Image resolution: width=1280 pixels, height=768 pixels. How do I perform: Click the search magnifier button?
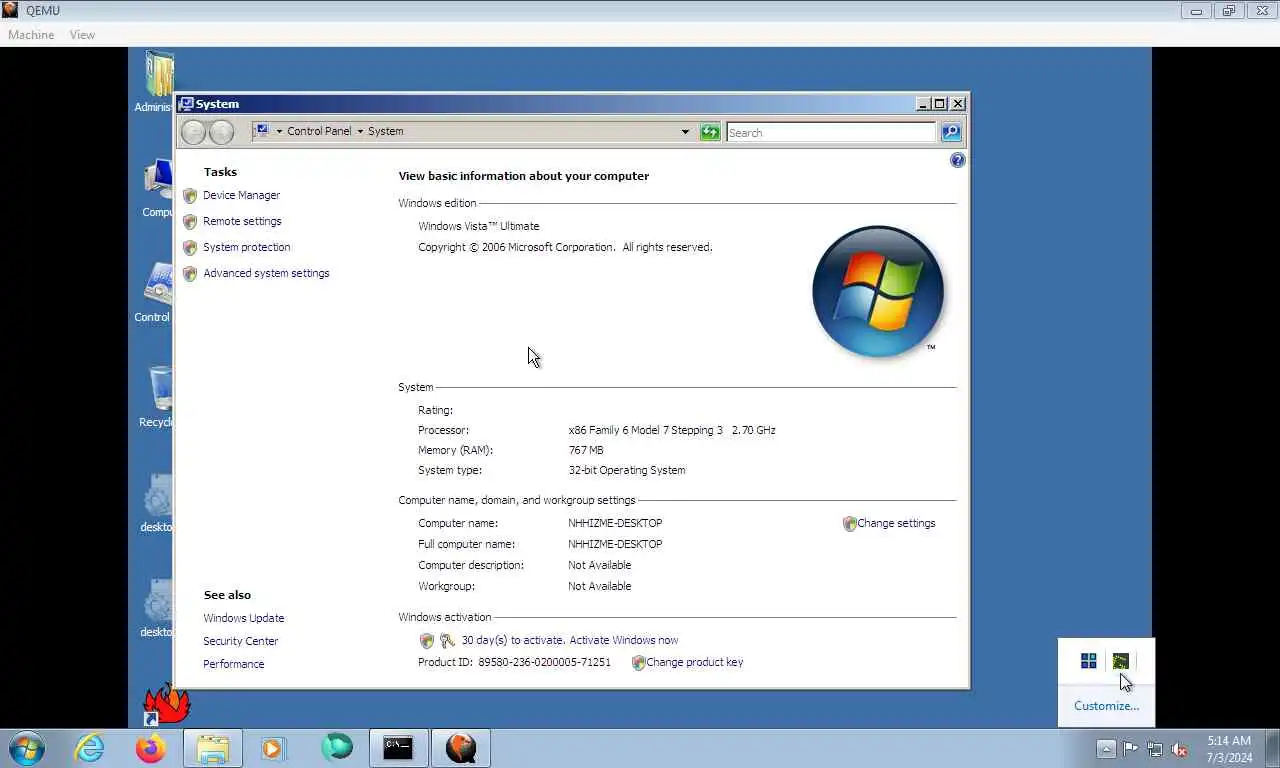tap(951, 132)
